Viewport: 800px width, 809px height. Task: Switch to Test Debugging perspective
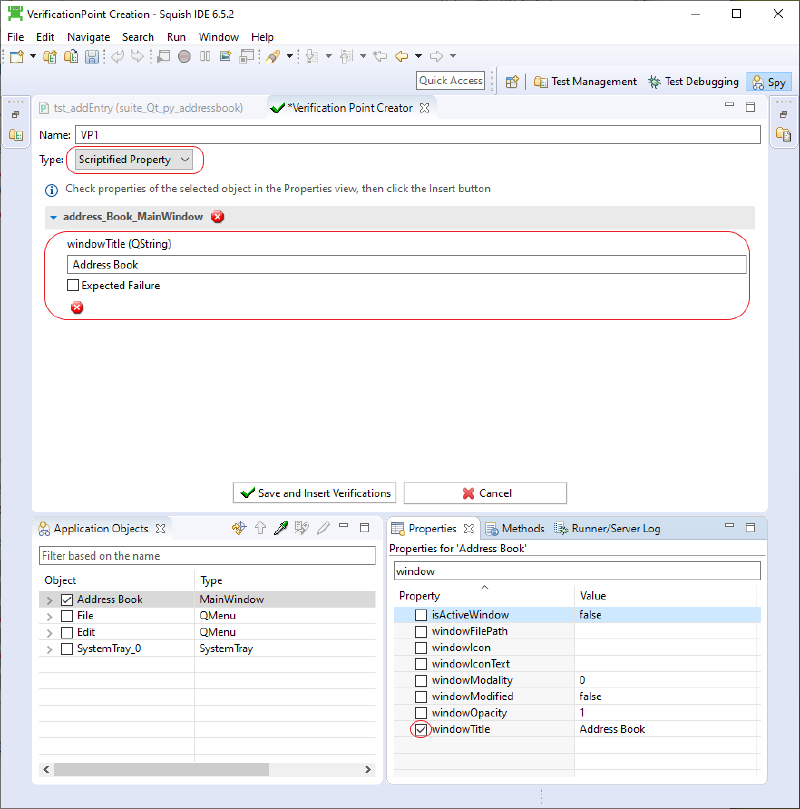(694, 82)
